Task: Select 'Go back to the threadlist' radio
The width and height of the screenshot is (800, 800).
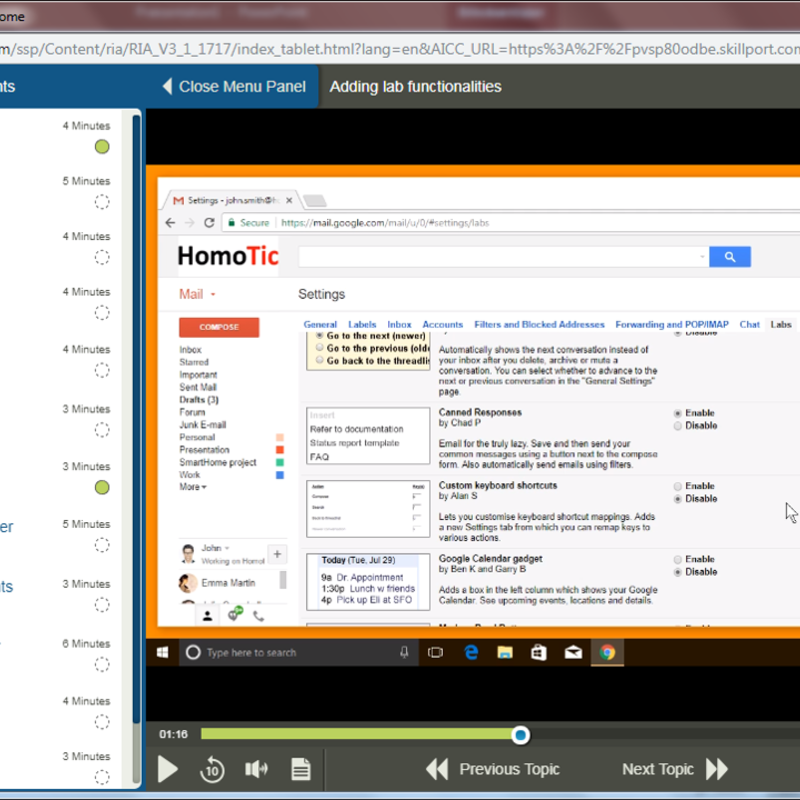Action: [319, 360]
